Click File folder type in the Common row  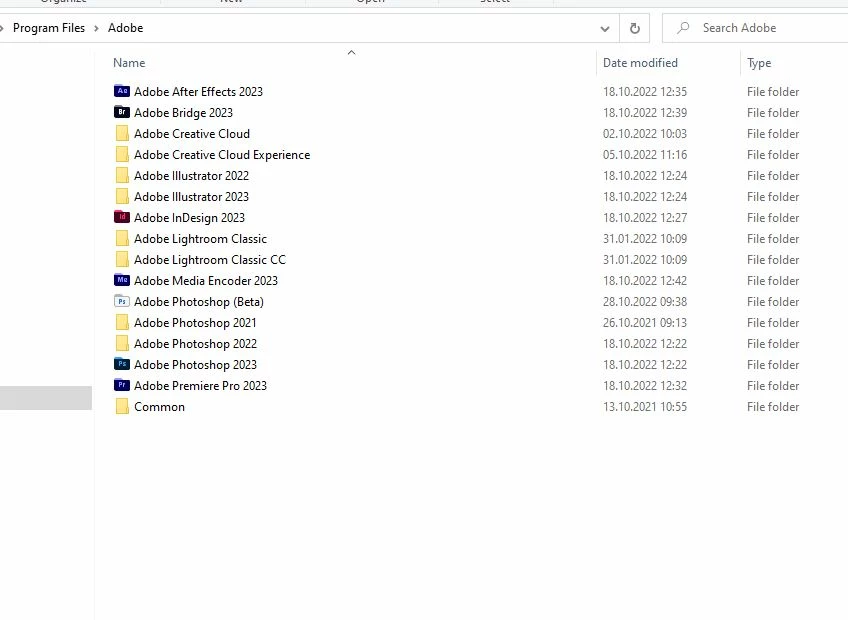[x=773, y=407]
